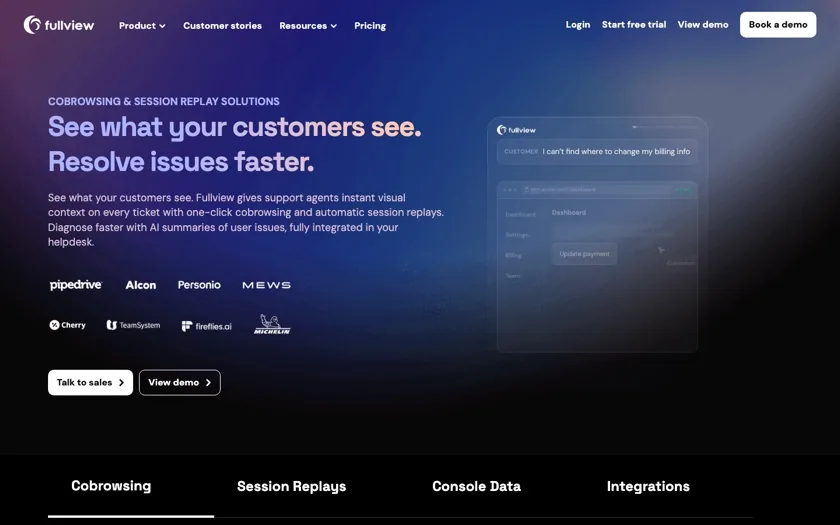Switch to Console Data tab
This screenshot has width=840, height=525.
pos(476,486)
